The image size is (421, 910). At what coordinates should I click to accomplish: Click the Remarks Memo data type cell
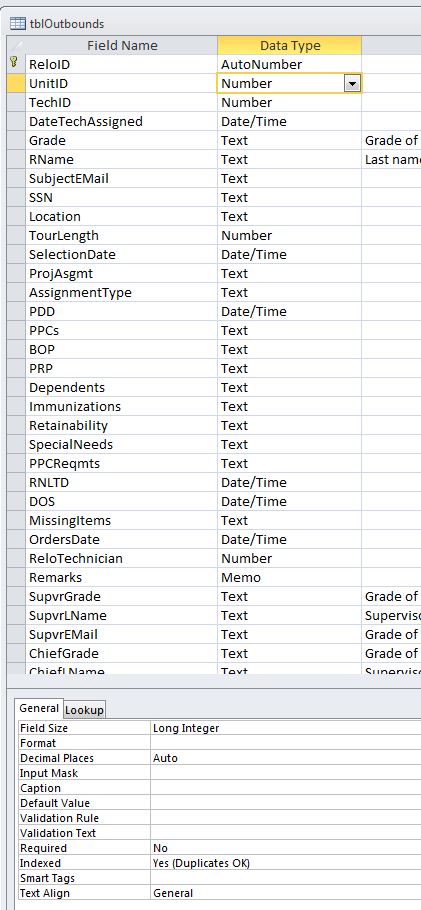click(290, 577)
